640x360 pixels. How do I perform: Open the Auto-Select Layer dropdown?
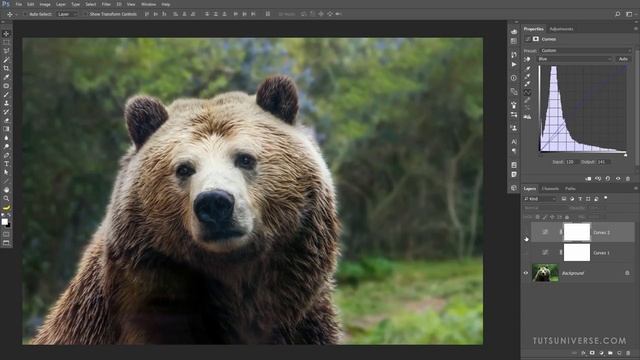[x=67, y=14]
